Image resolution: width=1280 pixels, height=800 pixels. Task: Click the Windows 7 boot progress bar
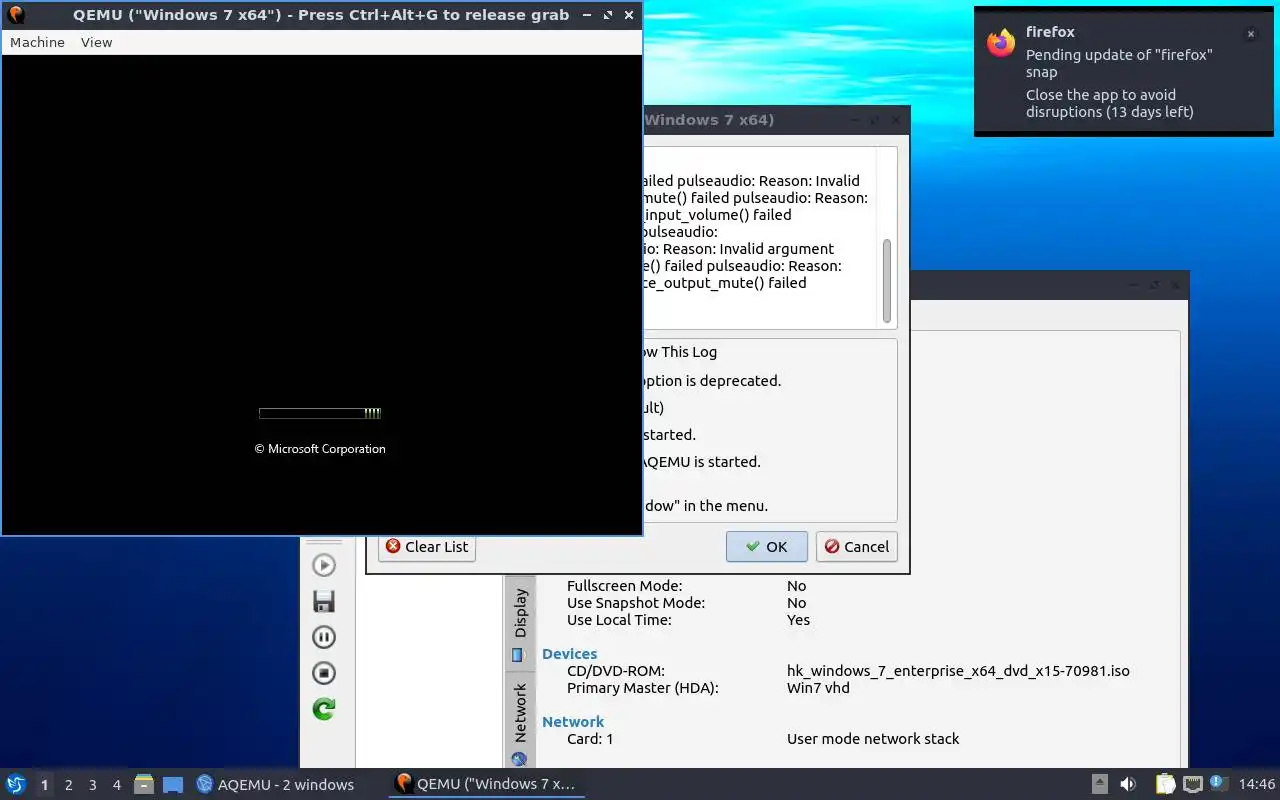pyautogui.click(x=320, y=412)
